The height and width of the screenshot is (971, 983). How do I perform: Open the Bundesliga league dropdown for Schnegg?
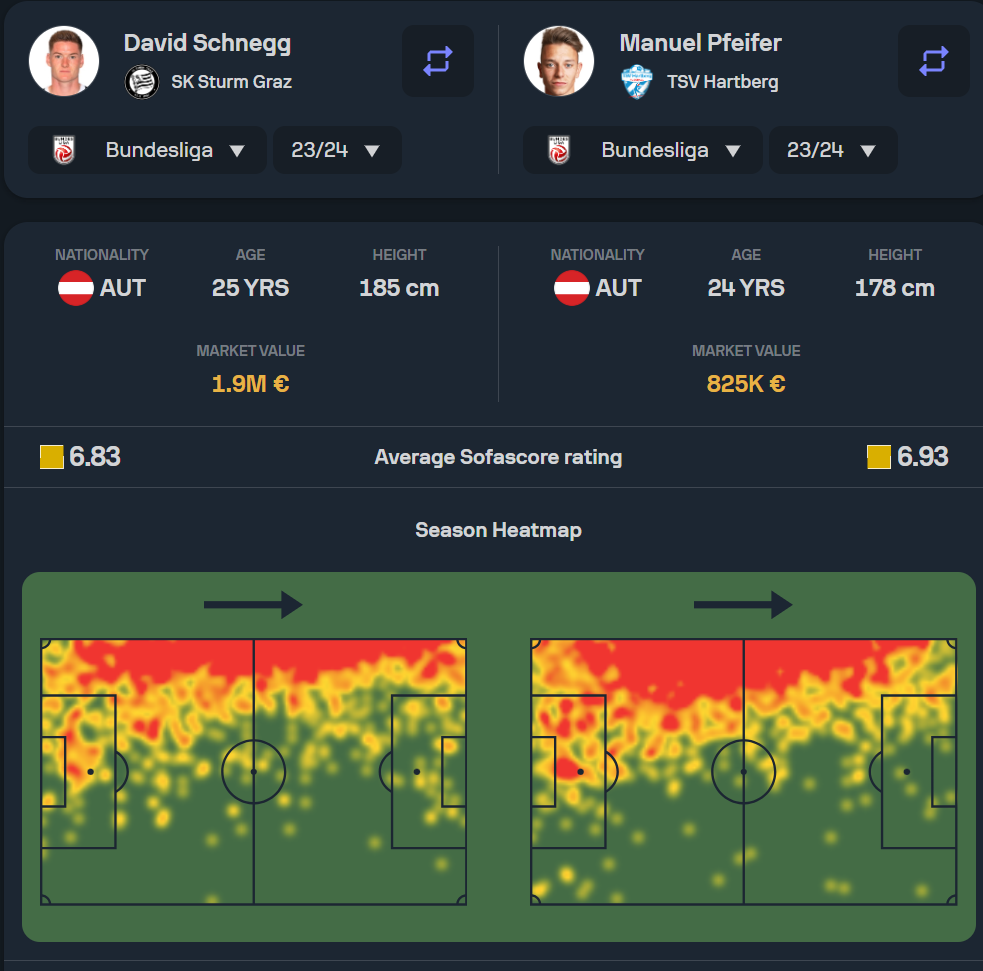tap(147, 150)
